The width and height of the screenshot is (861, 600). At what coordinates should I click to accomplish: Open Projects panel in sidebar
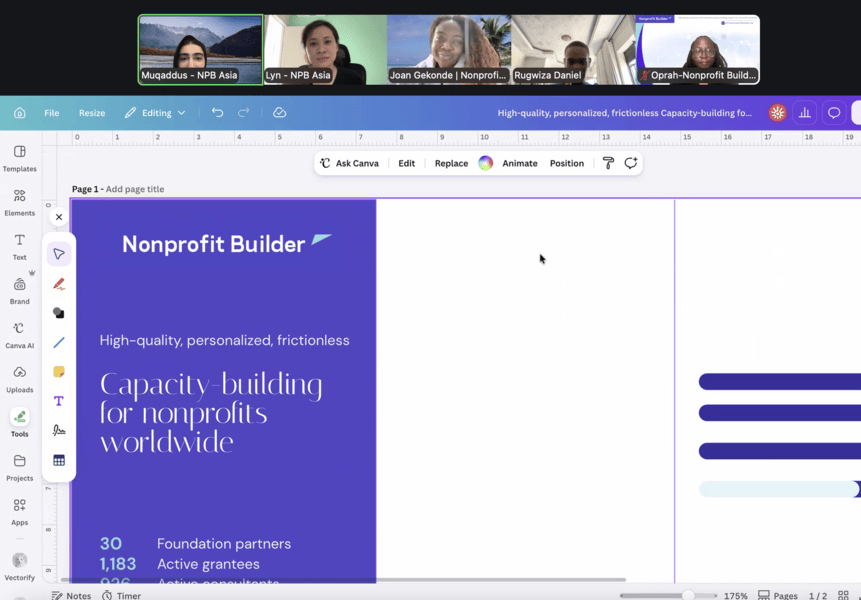[20, 468]
